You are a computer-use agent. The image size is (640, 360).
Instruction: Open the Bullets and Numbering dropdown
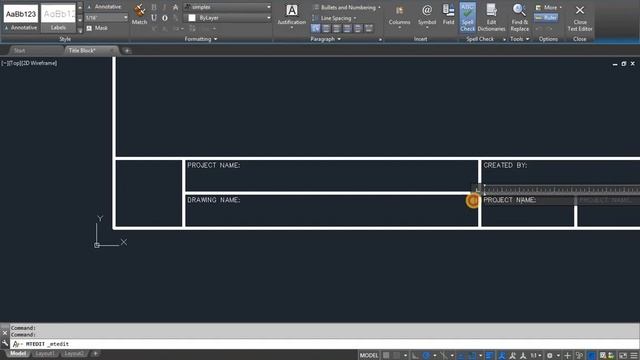[346, 7]
